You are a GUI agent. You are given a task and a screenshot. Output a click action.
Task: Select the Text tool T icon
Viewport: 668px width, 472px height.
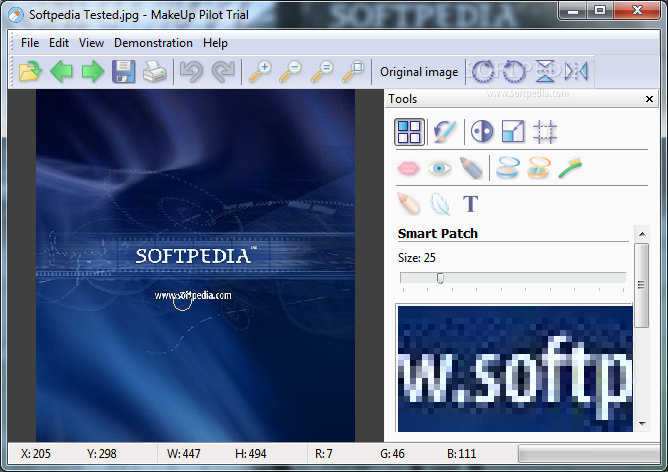470,204
